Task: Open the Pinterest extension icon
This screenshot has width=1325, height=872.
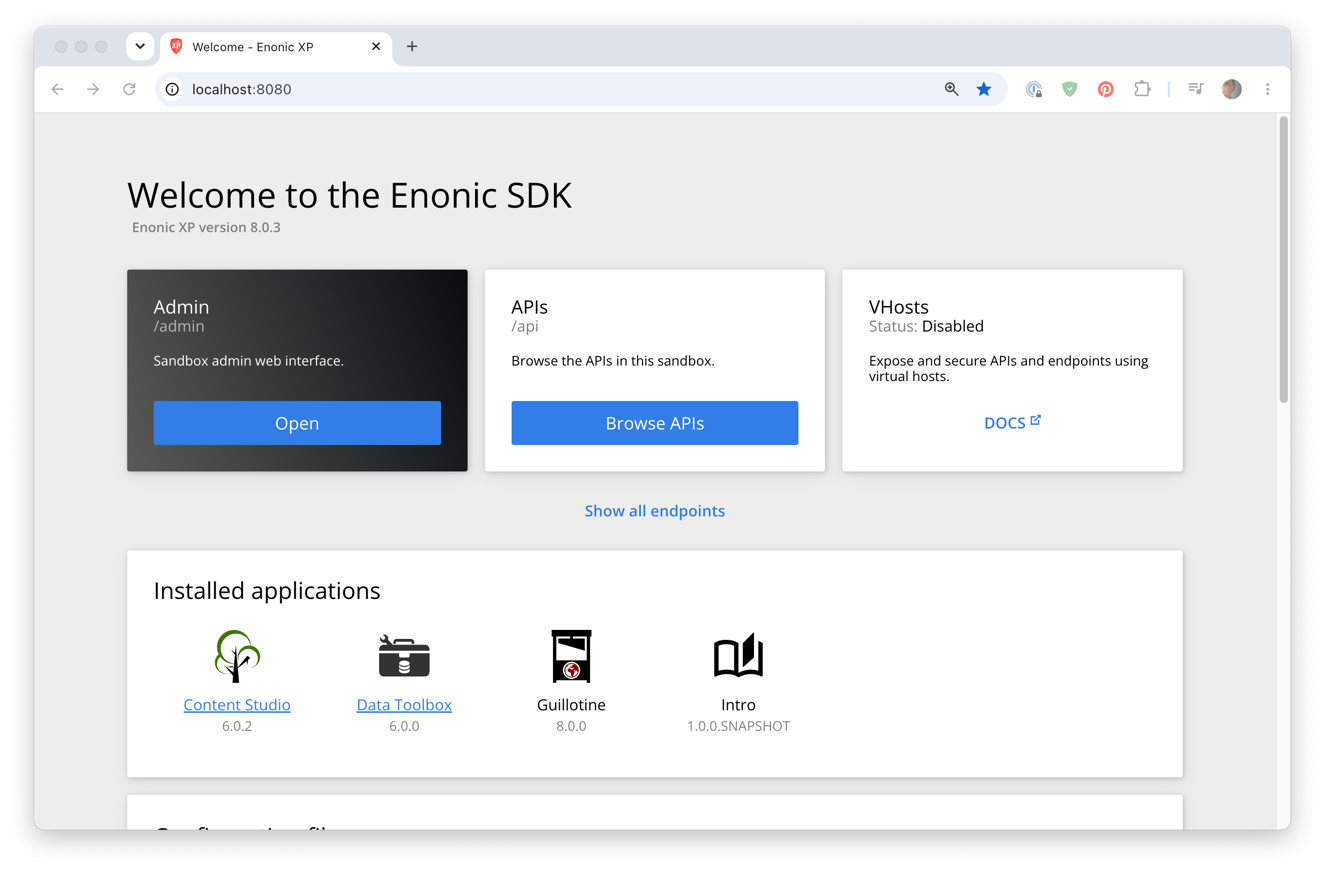Action: (1106, 89)
